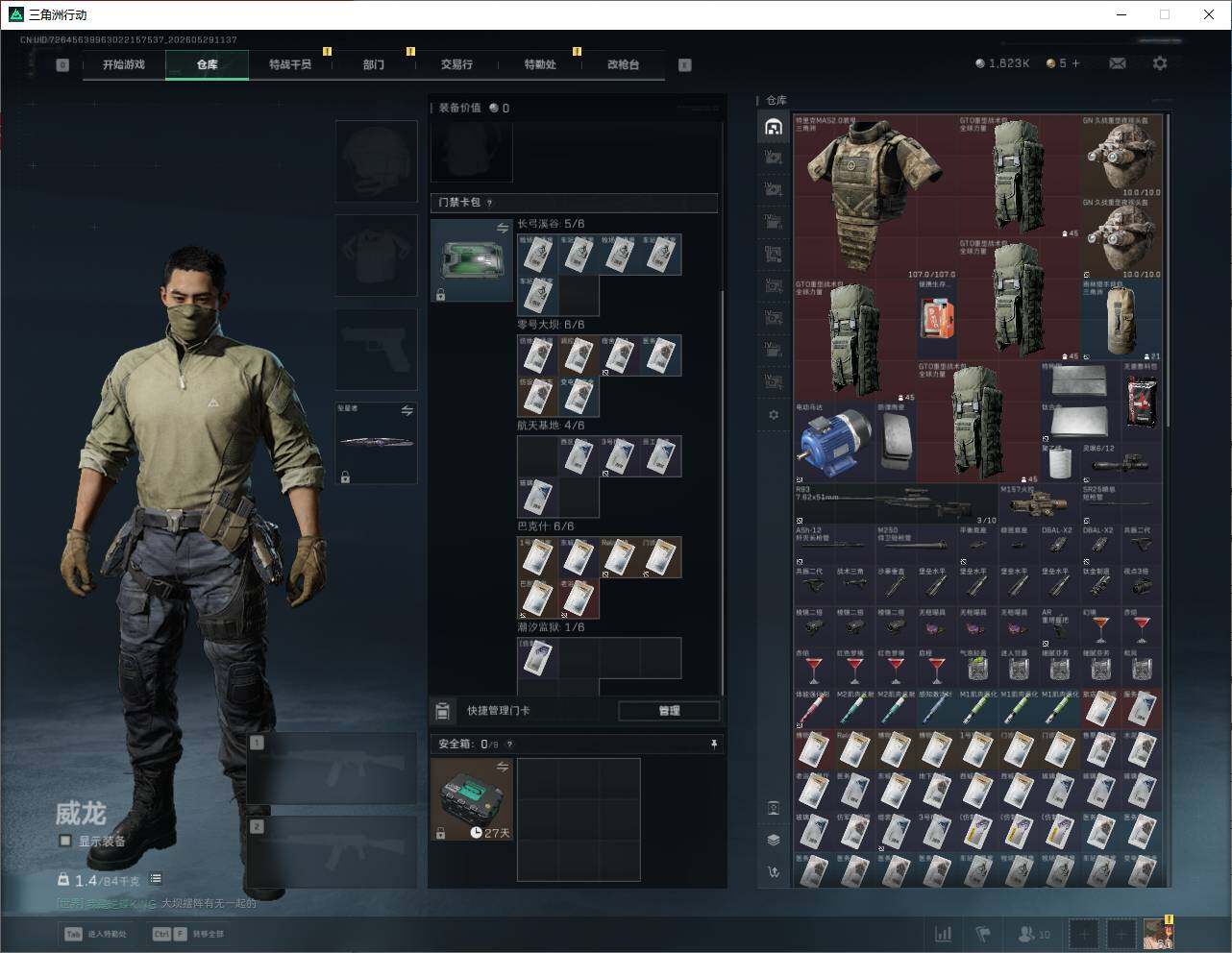1232x953 pixels.
Task: Click the swap icon on the melee weapon slot
Action: click(407, 411)
